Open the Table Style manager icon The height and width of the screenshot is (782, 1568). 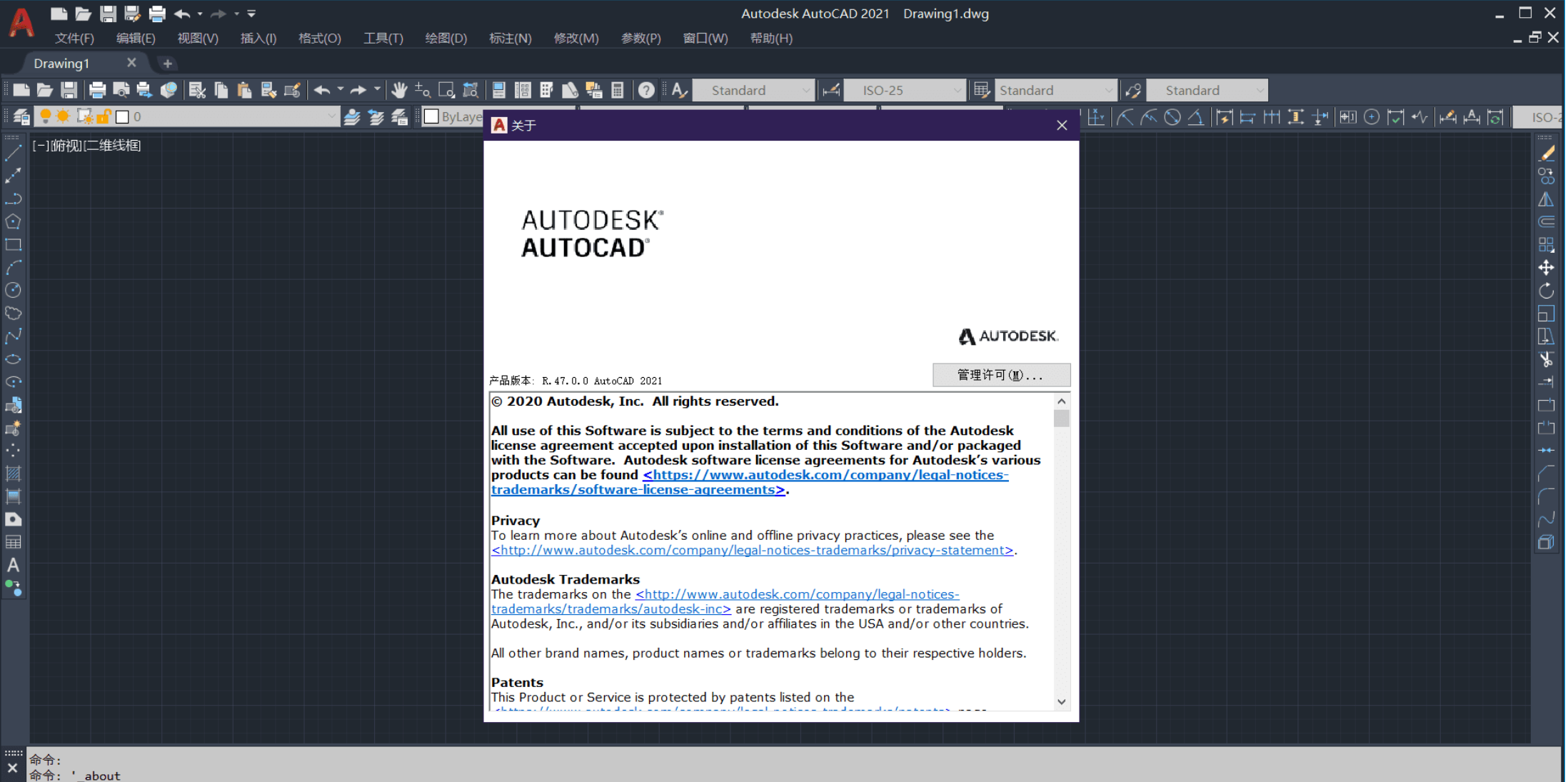tap(982, 90)
